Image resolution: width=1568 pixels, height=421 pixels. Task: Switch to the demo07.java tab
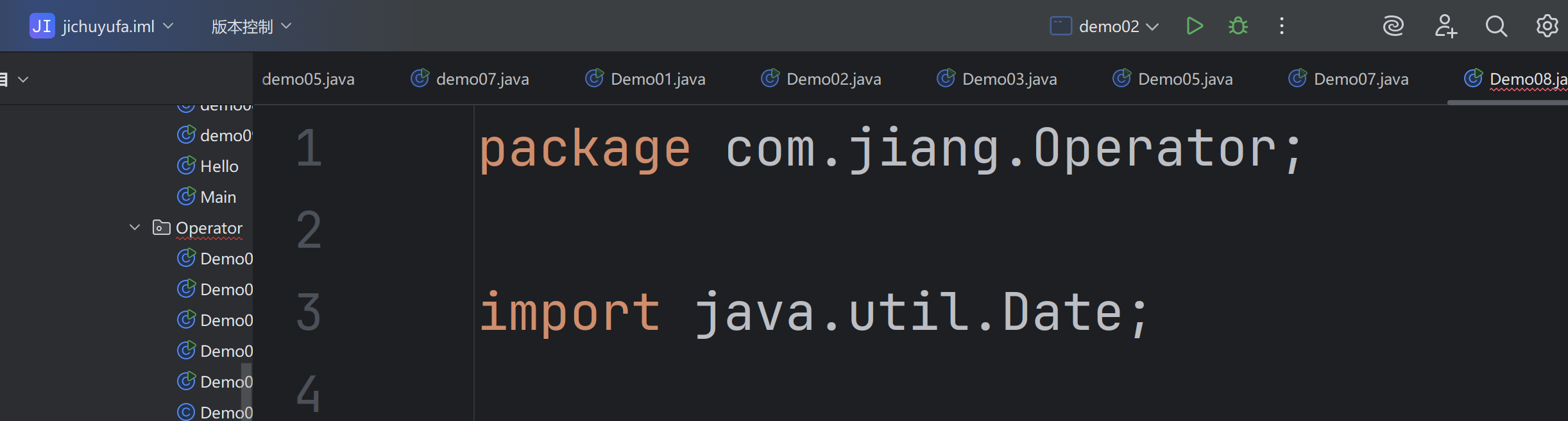coord(470,79)
